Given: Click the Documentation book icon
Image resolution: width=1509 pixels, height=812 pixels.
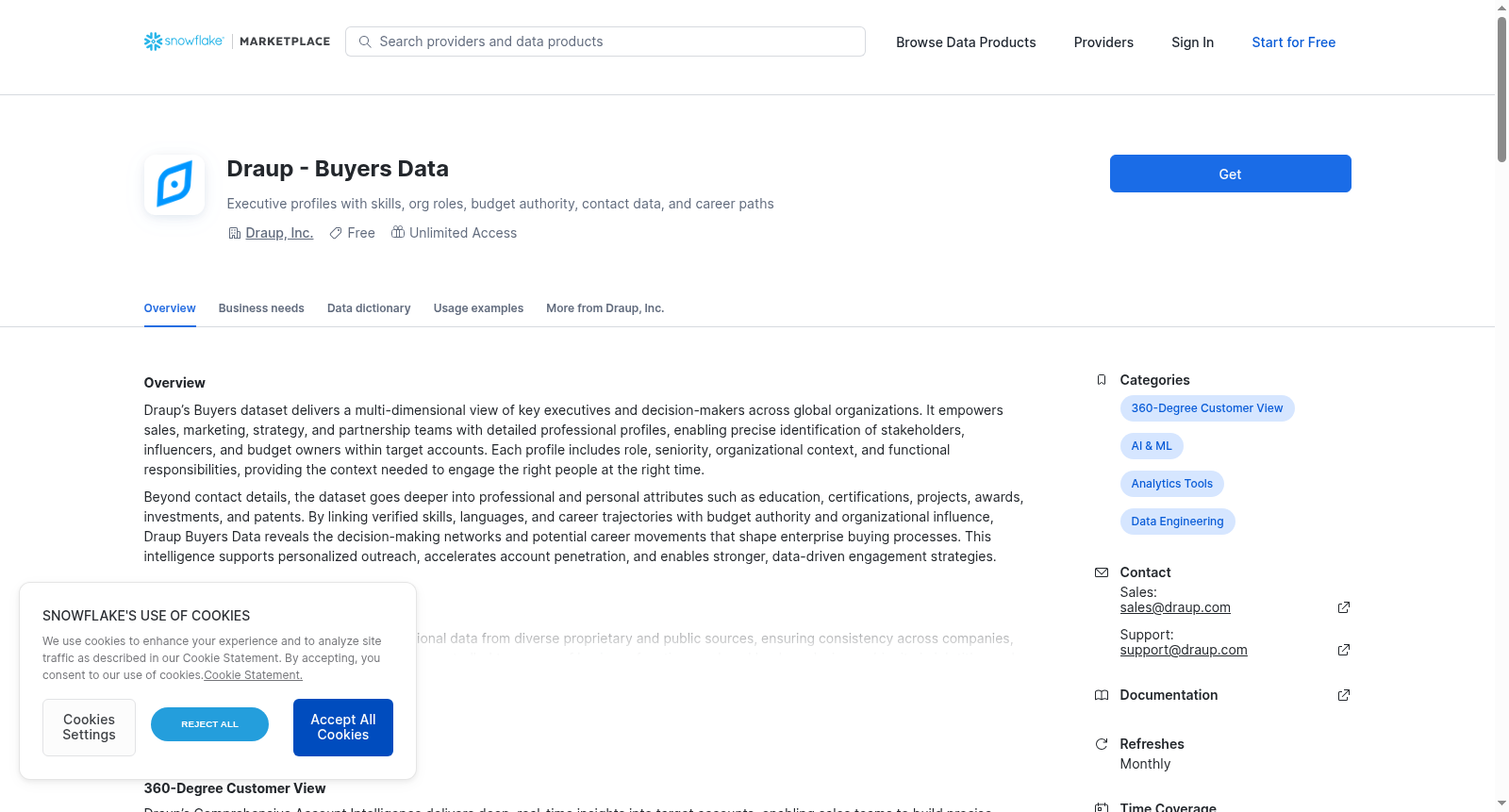Looking at the screenshot, I should (1102, 695).
